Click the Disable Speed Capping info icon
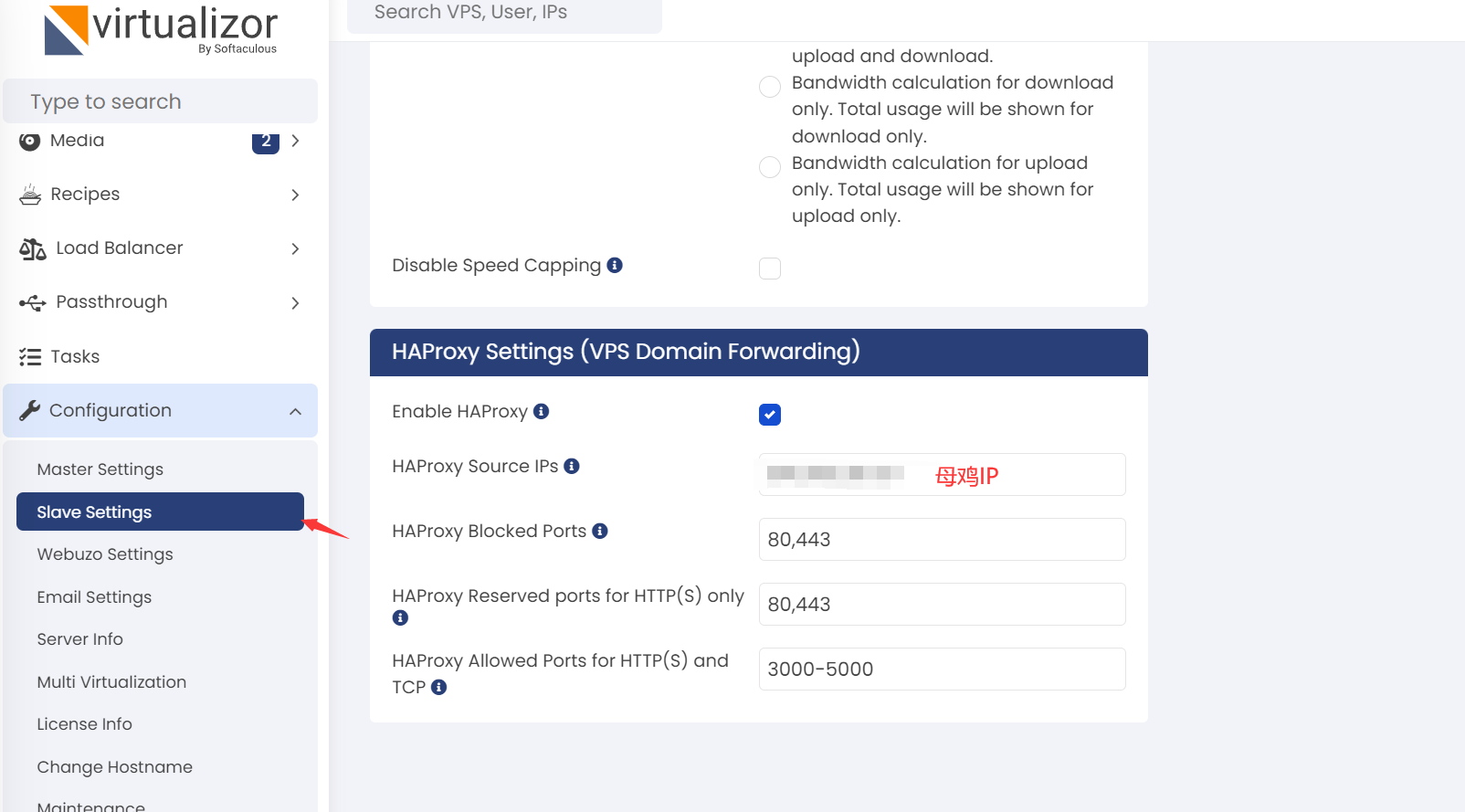The image size is (1465, 812). (x=615, y=265)
